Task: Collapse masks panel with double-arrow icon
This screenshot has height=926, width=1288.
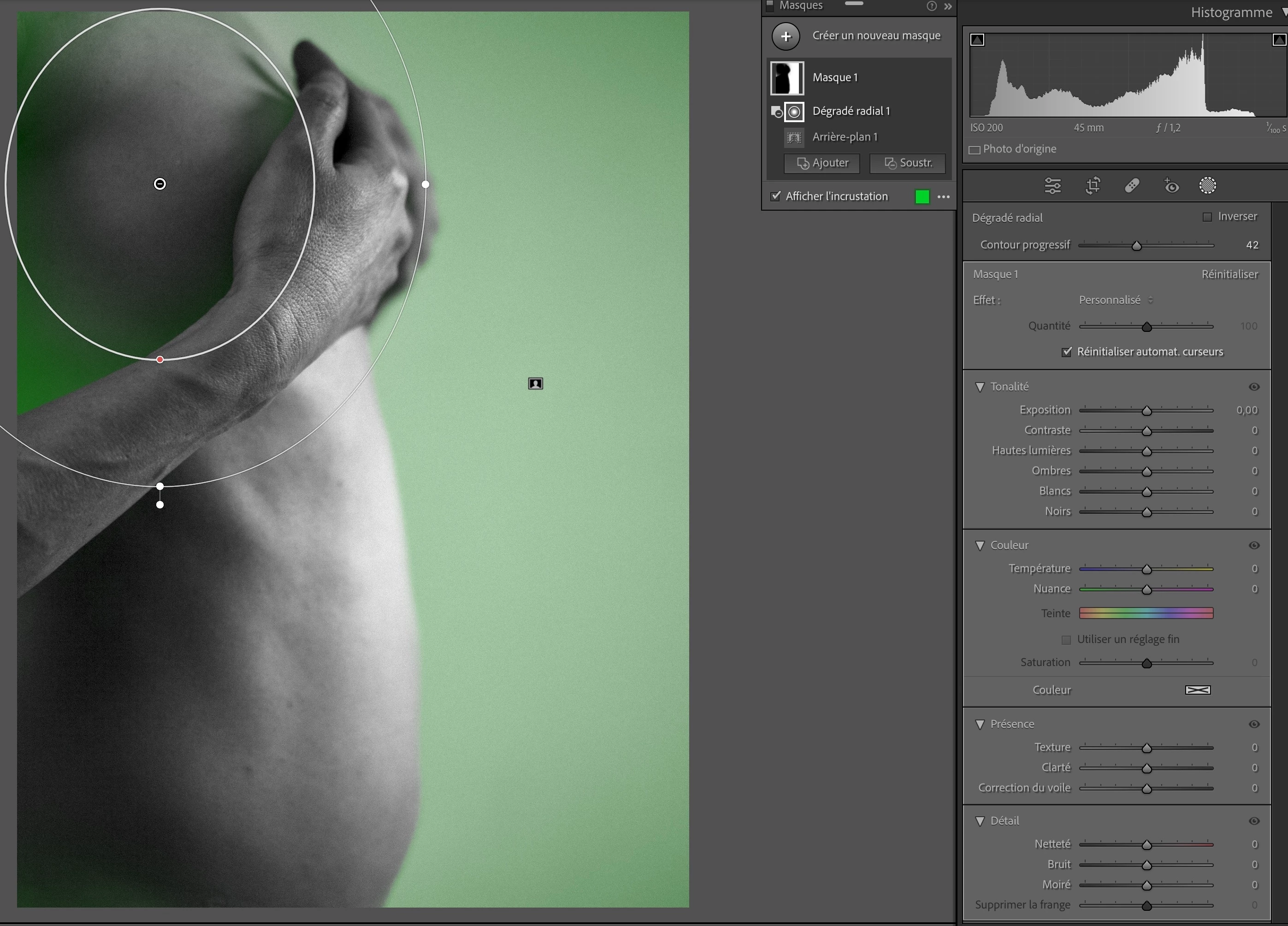Action: (948, 6)
